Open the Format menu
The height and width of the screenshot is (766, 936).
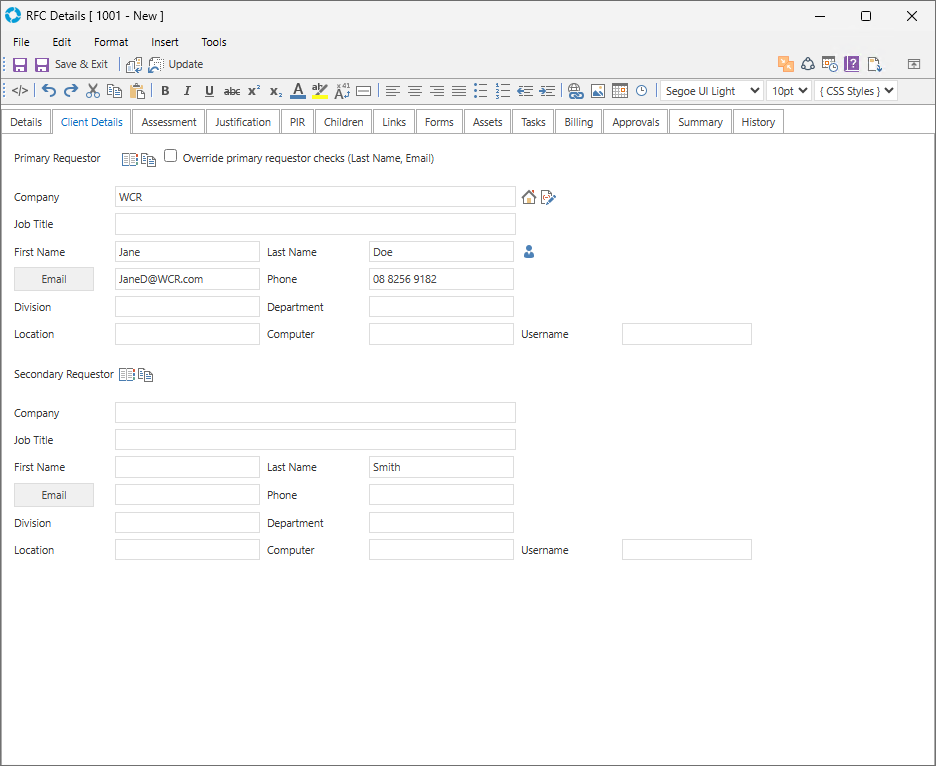point(111,42)
